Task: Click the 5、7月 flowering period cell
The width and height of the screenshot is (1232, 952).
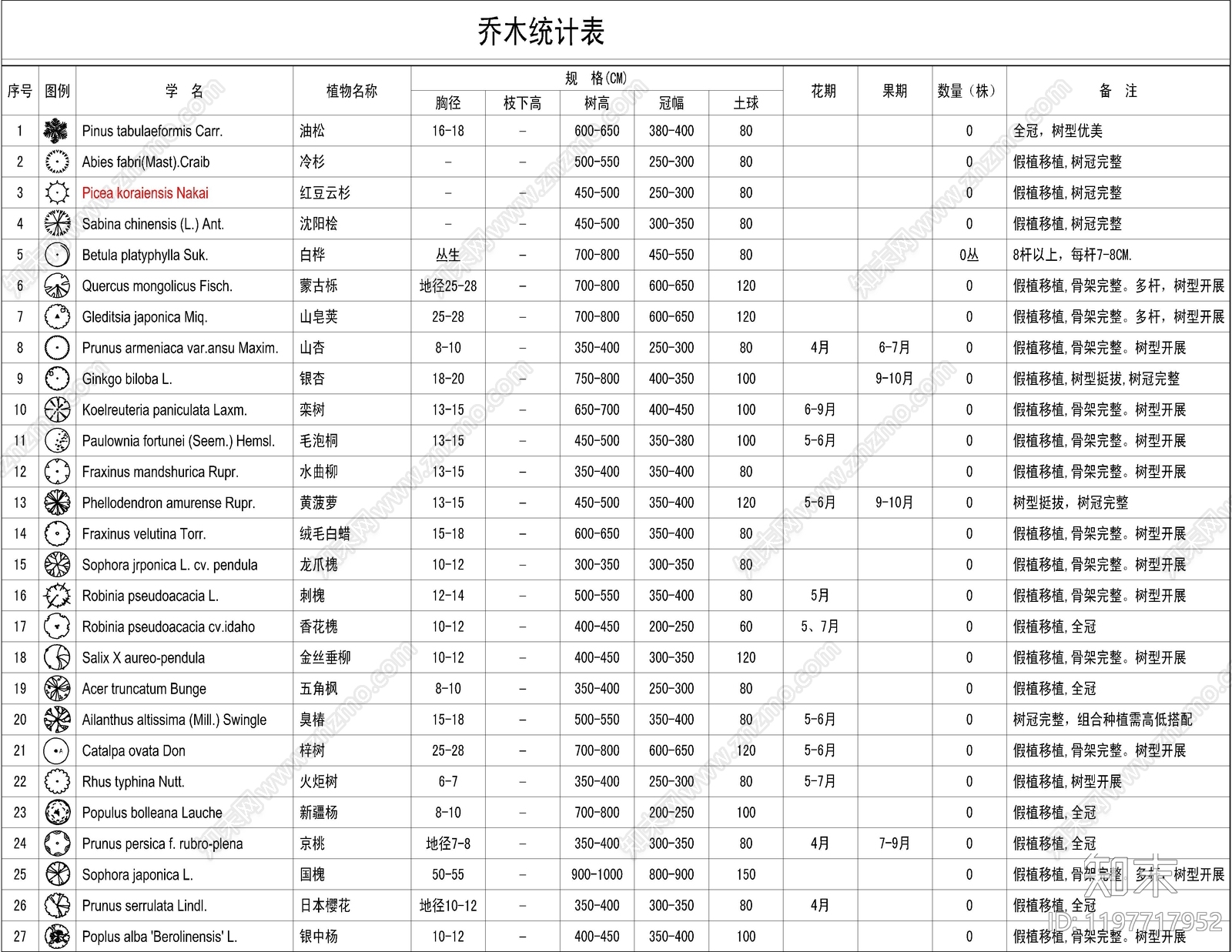Action: coord(819,626)
